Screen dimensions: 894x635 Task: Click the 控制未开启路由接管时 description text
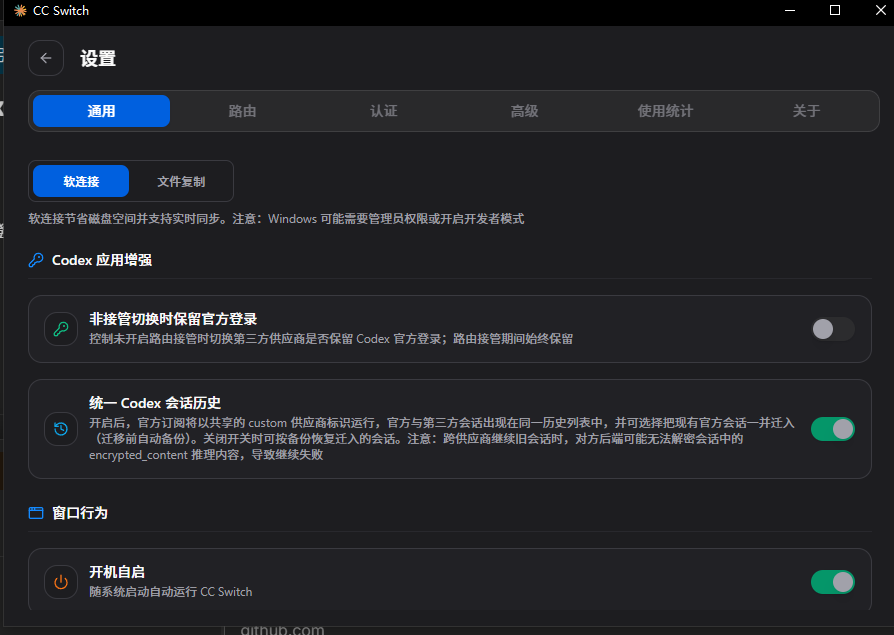click(x=331, y=339)
